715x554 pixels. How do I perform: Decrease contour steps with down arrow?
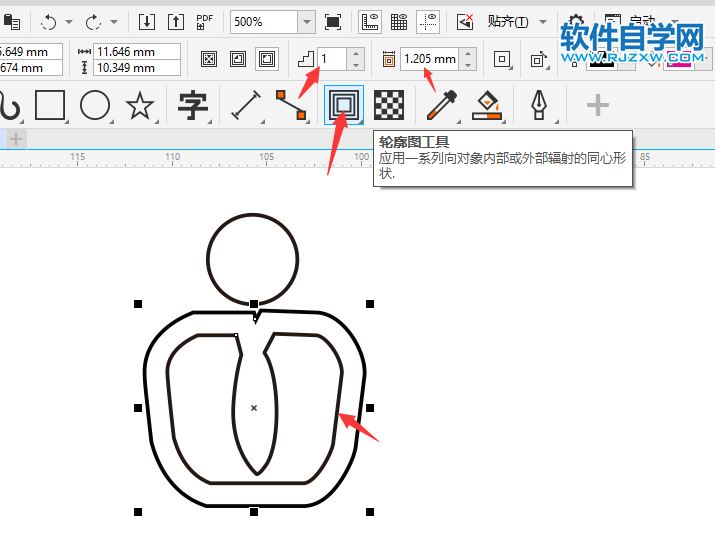tap(356, 65)
